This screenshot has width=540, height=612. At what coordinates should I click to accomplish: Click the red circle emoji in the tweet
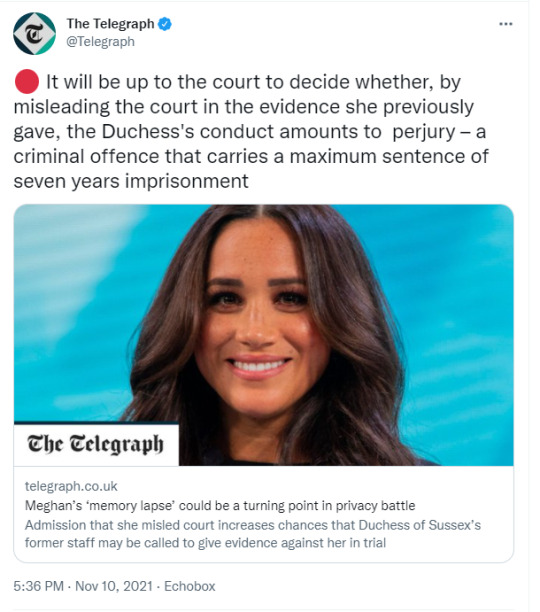pyautogui.click(x=27, y=82)
